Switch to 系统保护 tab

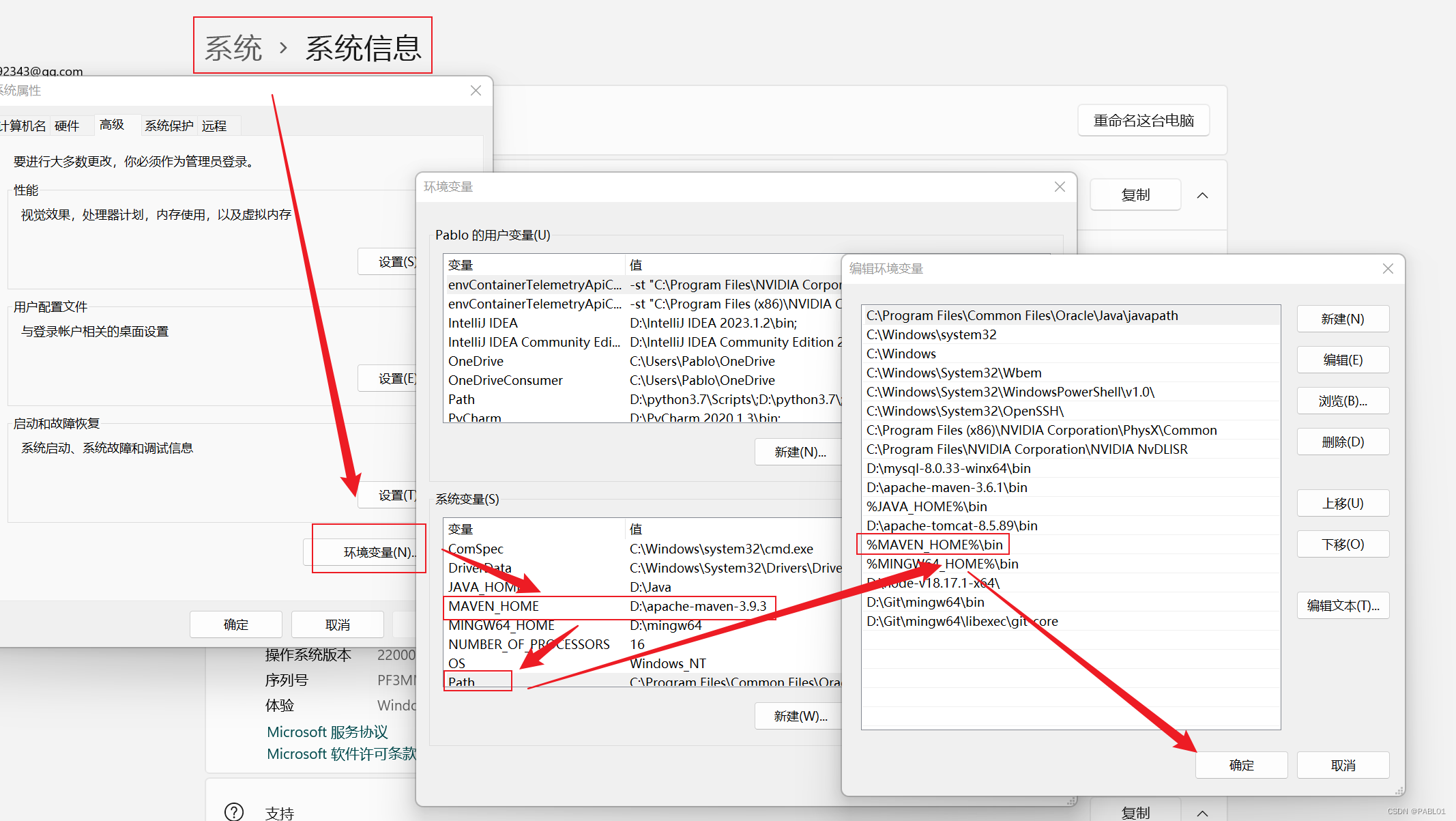[x=169, y=126]
